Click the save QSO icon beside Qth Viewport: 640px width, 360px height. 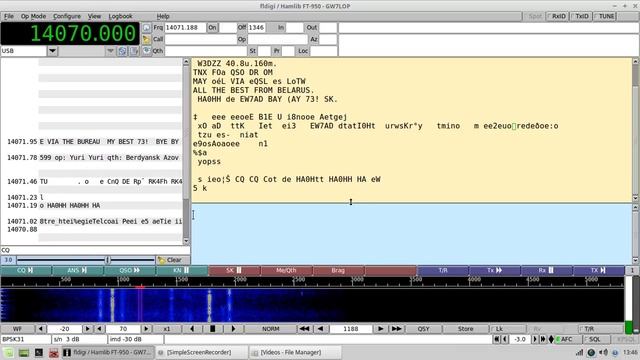pyautogui.click(x=147, y=51)
